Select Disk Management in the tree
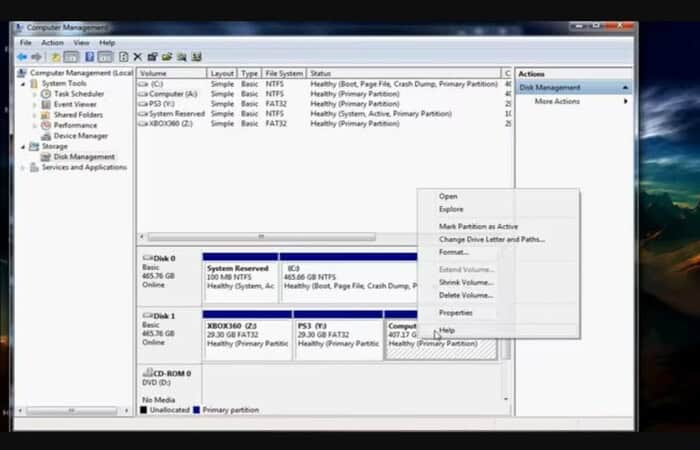This screenshot has width=700, height=450. [x=84, y=157]
